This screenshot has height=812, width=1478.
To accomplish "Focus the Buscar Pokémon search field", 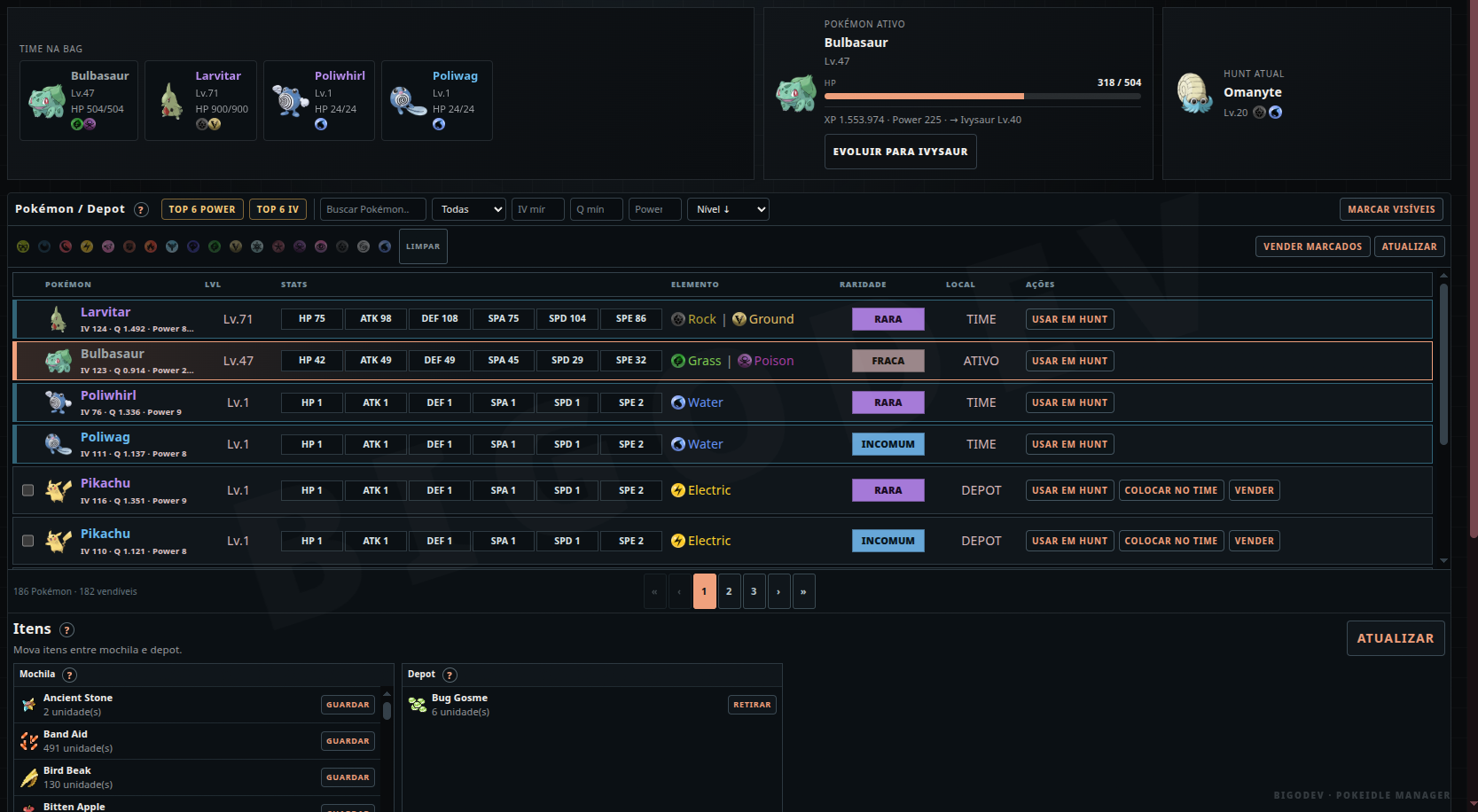I will [x=372, y=209].
